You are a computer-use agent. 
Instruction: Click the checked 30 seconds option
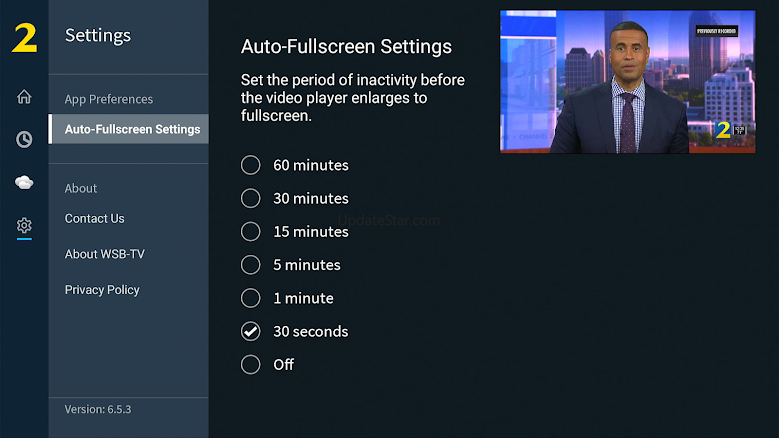tap(295, 332)
